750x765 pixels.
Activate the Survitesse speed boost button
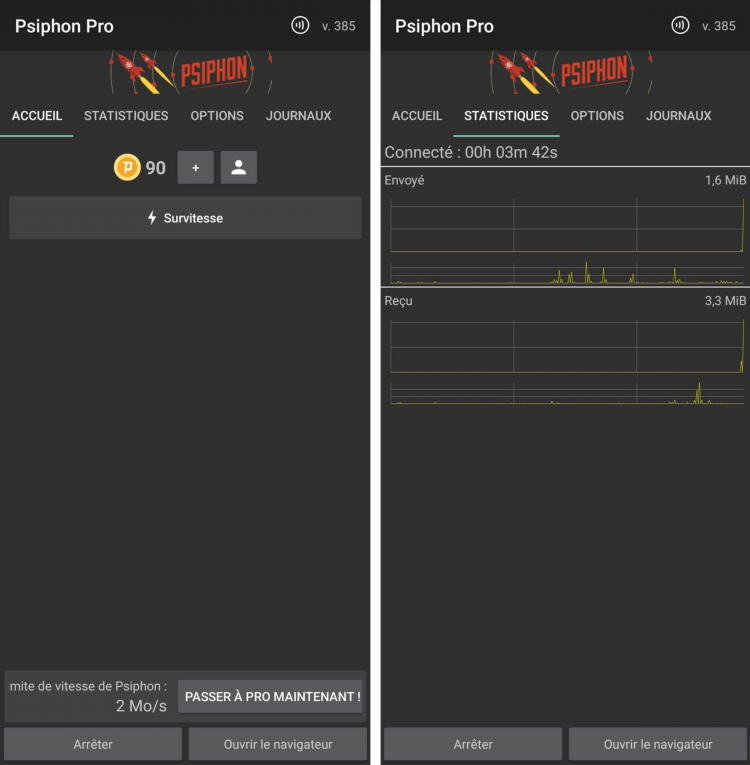(x=185, y=218)
